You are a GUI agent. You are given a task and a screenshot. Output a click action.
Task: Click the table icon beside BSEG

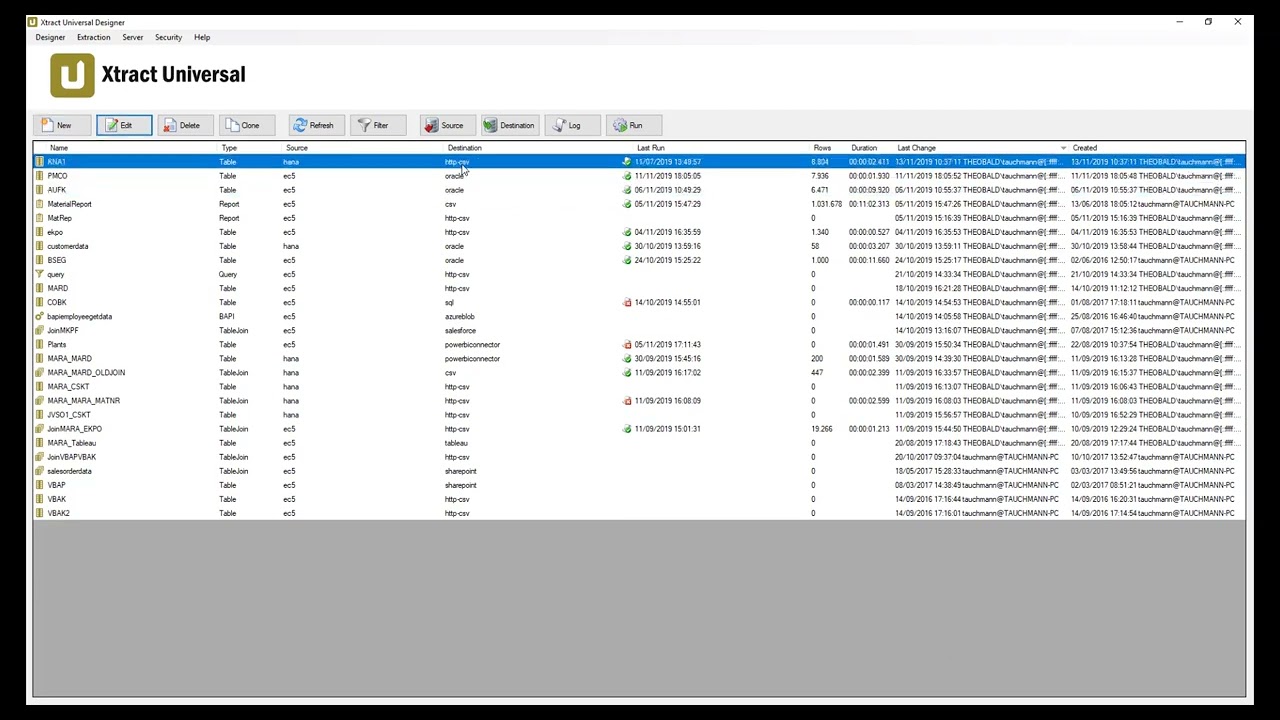[40, 260]
